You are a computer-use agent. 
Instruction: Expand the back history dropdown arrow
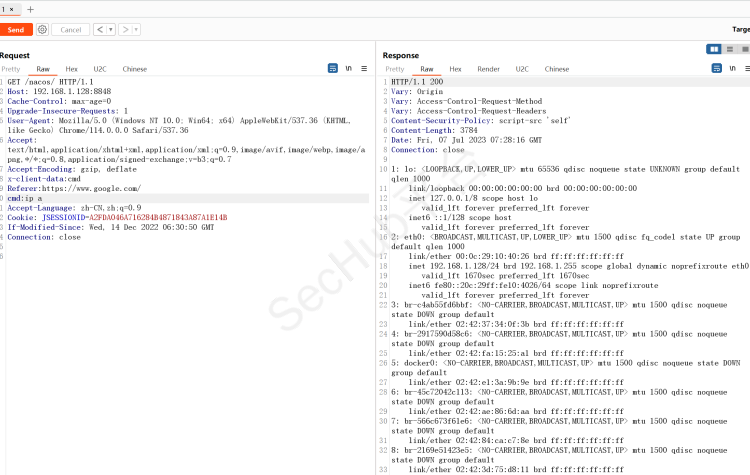111,30
